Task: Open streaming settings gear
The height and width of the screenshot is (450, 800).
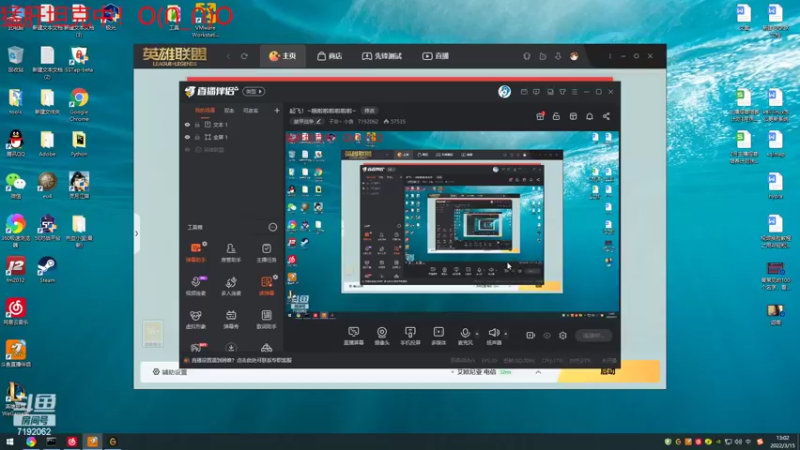Action: coord(563,335)
